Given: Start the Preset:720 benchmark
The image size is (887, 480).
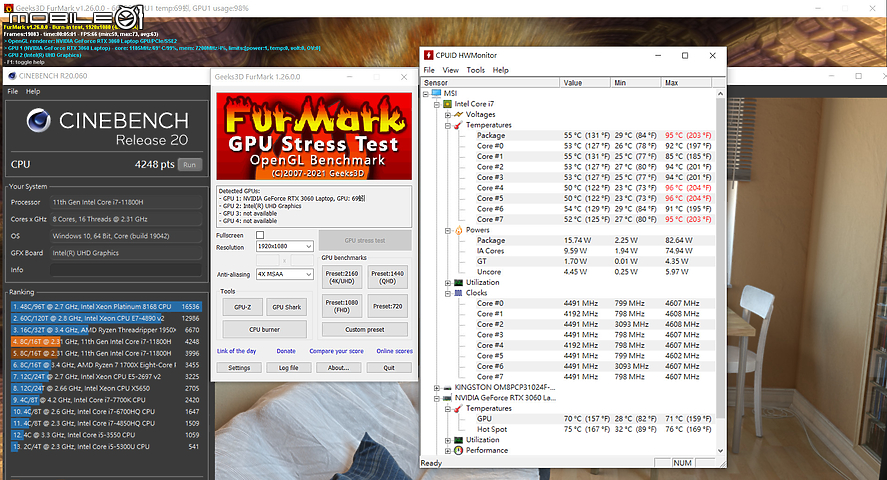Looking at the screenshot, I should click(x=387, y=306).
